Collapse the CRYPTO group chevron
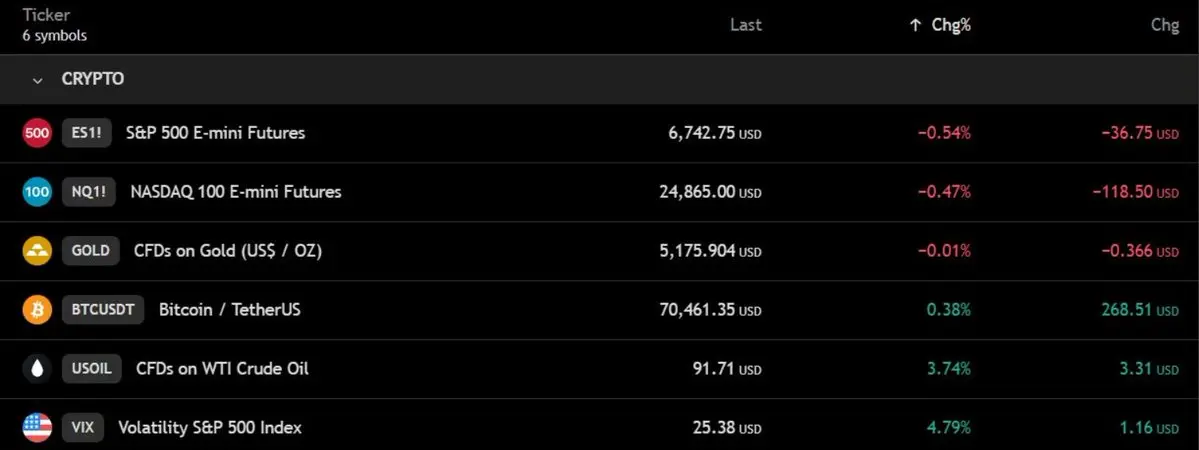Viewport: 1199px width, 450px height. coord(37,80)
